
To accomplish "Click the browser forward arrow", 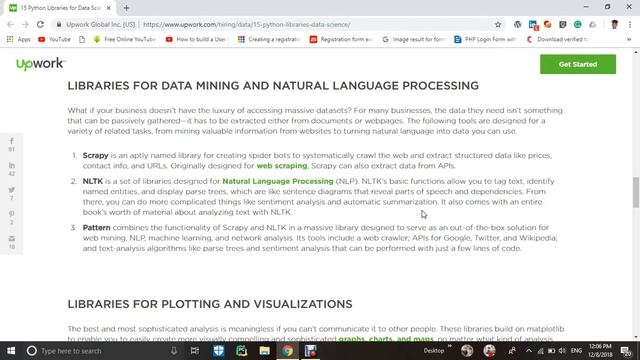I will tap(25, 24).
